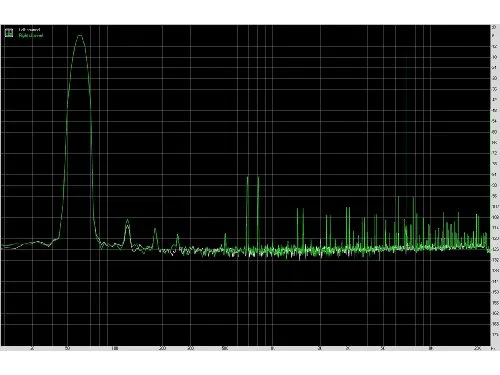
Task: Click the spectrum legend icon at top-left
Action: point(9,33)
